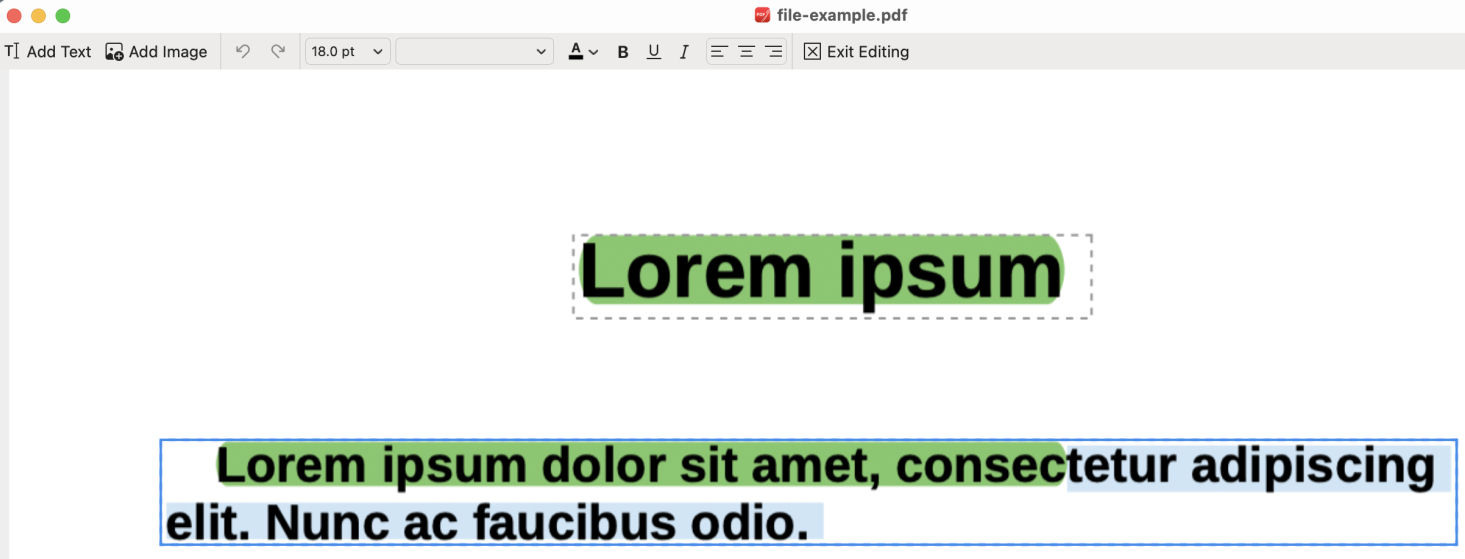Toggle italic formatting
The width and height of the screenshot is (1465, 559).
point(684,52)
